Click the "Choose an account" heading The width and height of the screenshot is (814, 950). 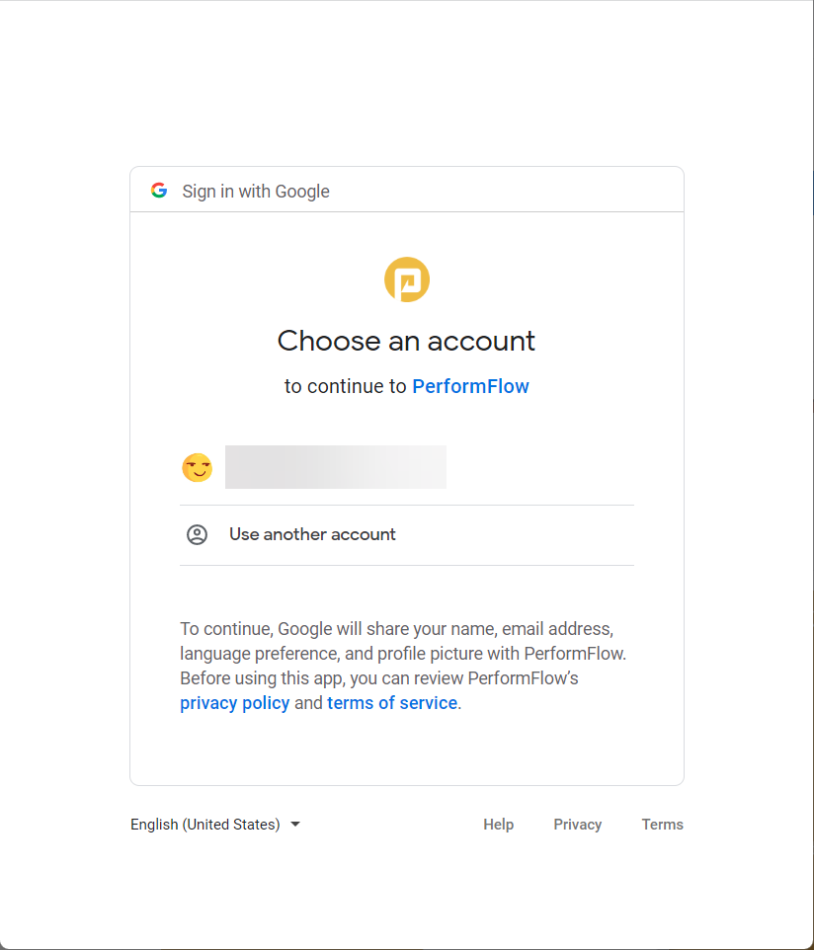coord(406,341)
